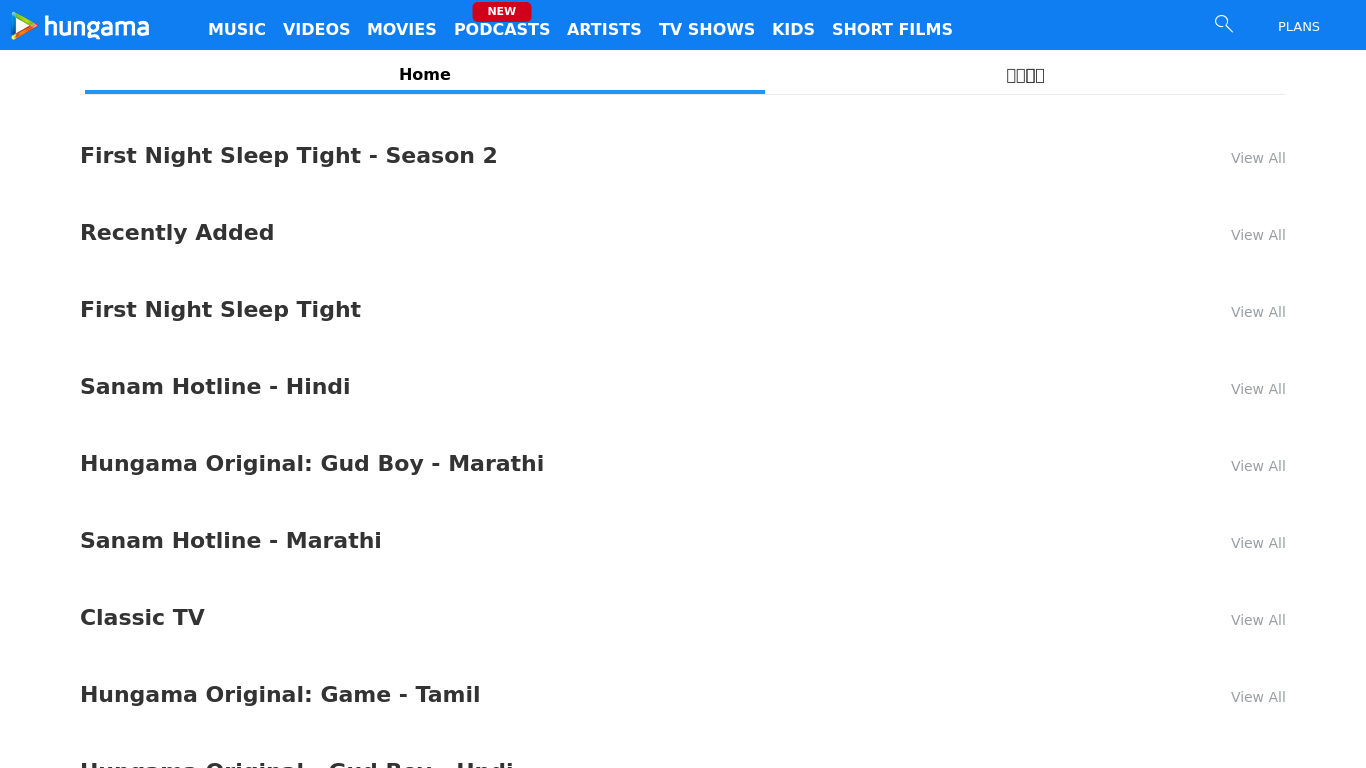
Task: Go to the Videos section
Action: point(316,30)
